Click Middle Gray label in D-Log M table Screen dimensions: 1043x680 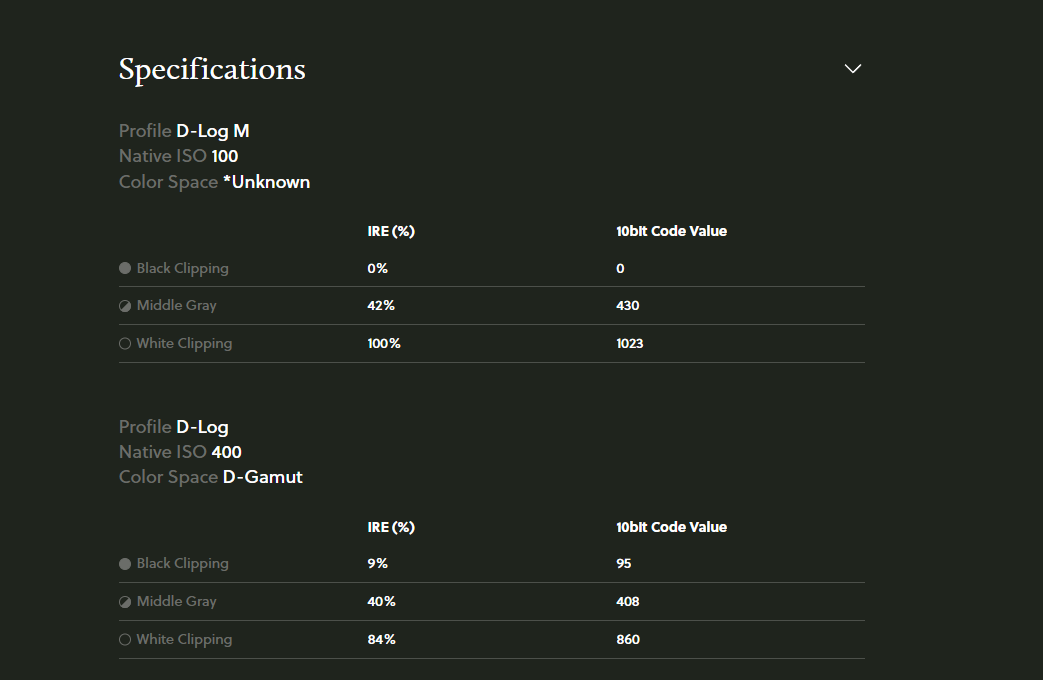pyautogui.click(x=177, y=305)
